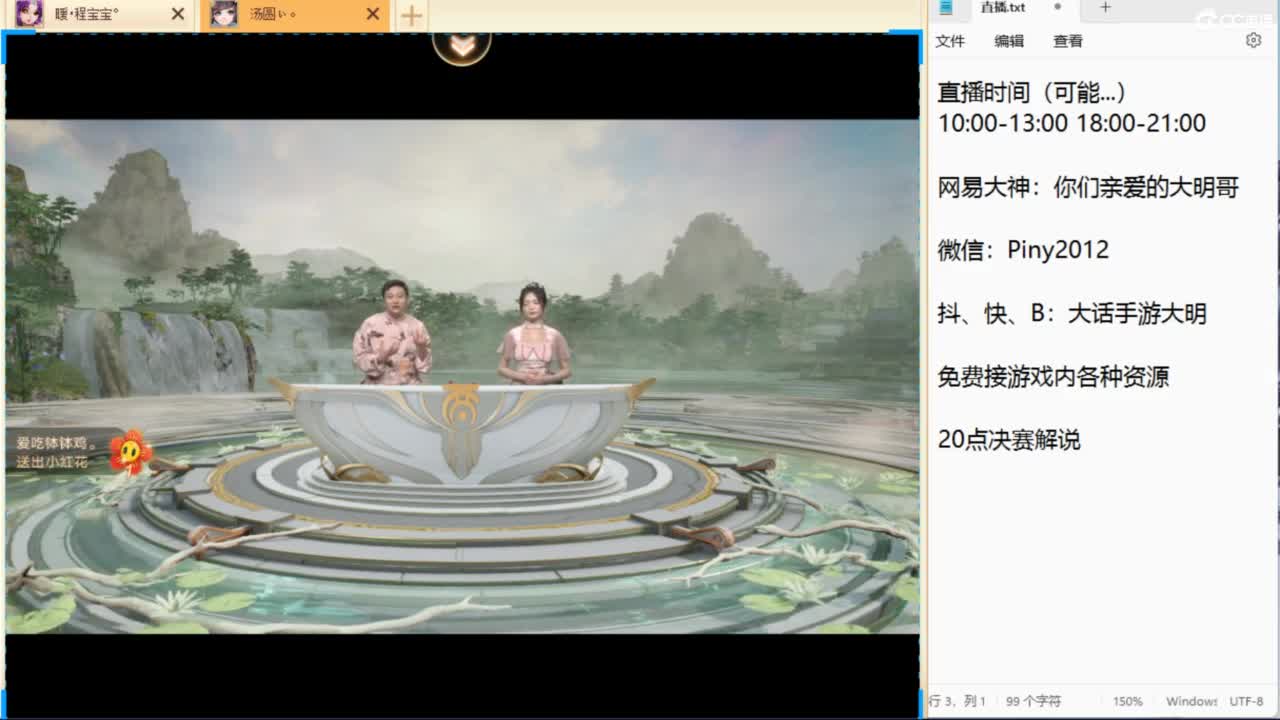Select the 汤圆い。 game tab
This screenshot has height=720, width=1280.
(x=296, y=14)
